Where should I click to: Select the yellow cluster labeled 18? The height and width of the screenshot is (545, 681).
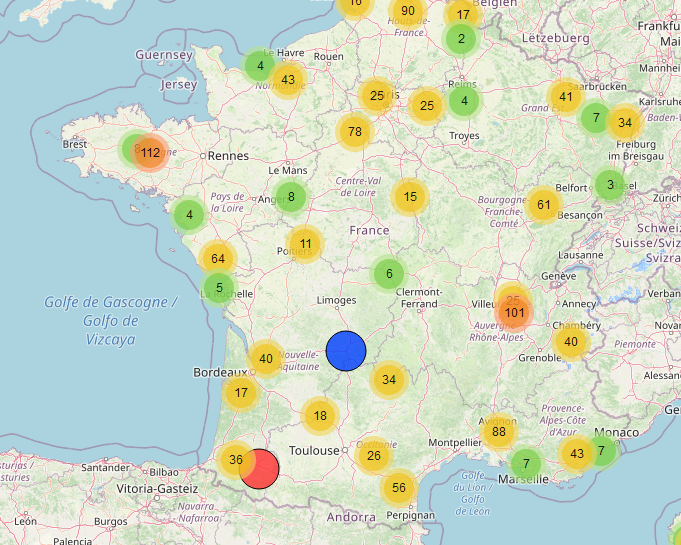point(320,416)
